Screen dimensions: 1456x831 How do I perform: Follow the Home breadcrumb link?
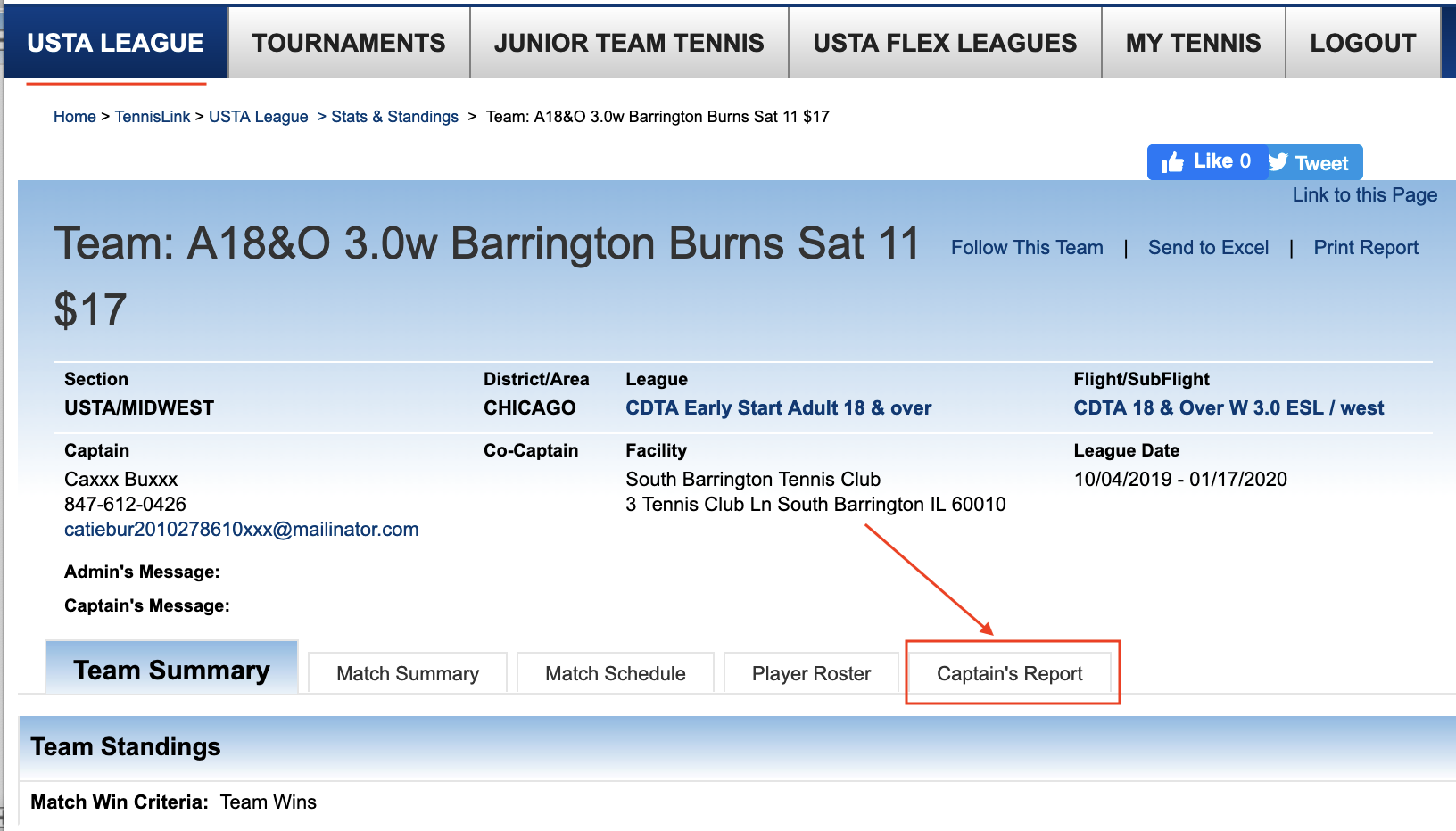(x=74, y=117)
